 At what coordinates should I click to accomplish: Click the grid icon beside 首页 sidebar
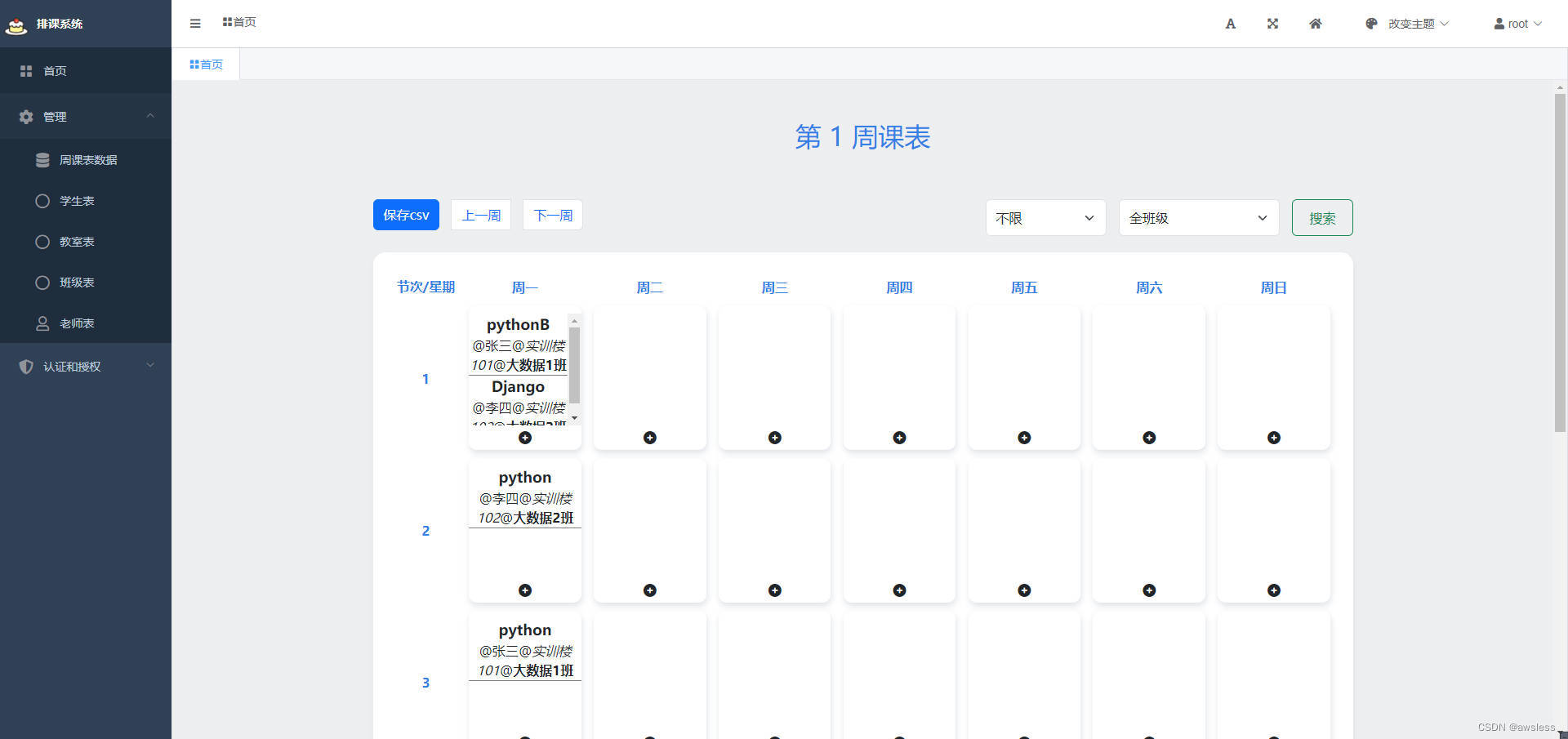[x=26, y=71]
